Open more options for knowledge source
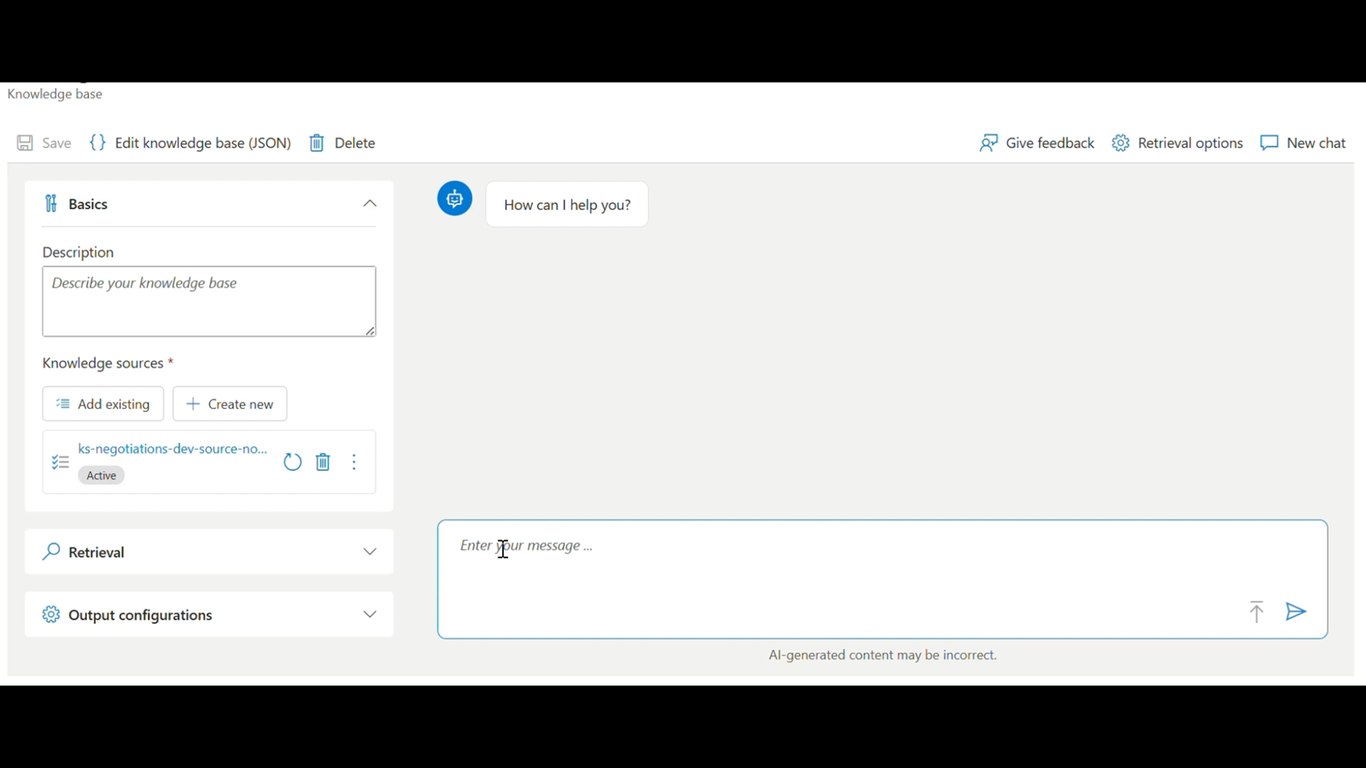This screenshot has height=768, width=1366. (x=354, y=462)
